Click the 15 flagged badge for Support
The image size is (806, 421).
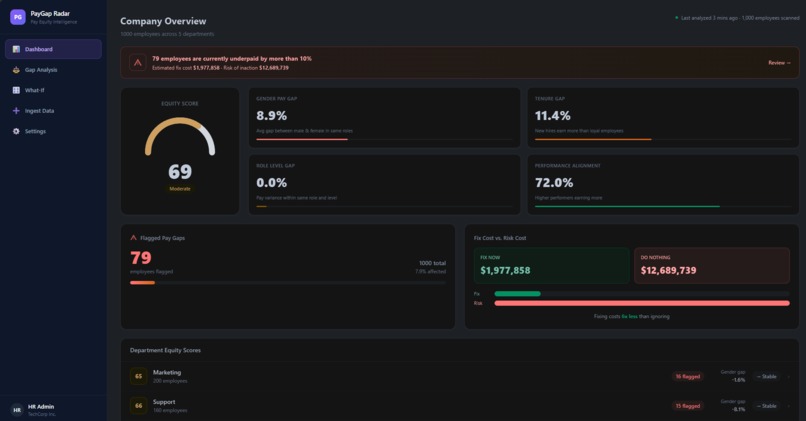tap(688, 406)
